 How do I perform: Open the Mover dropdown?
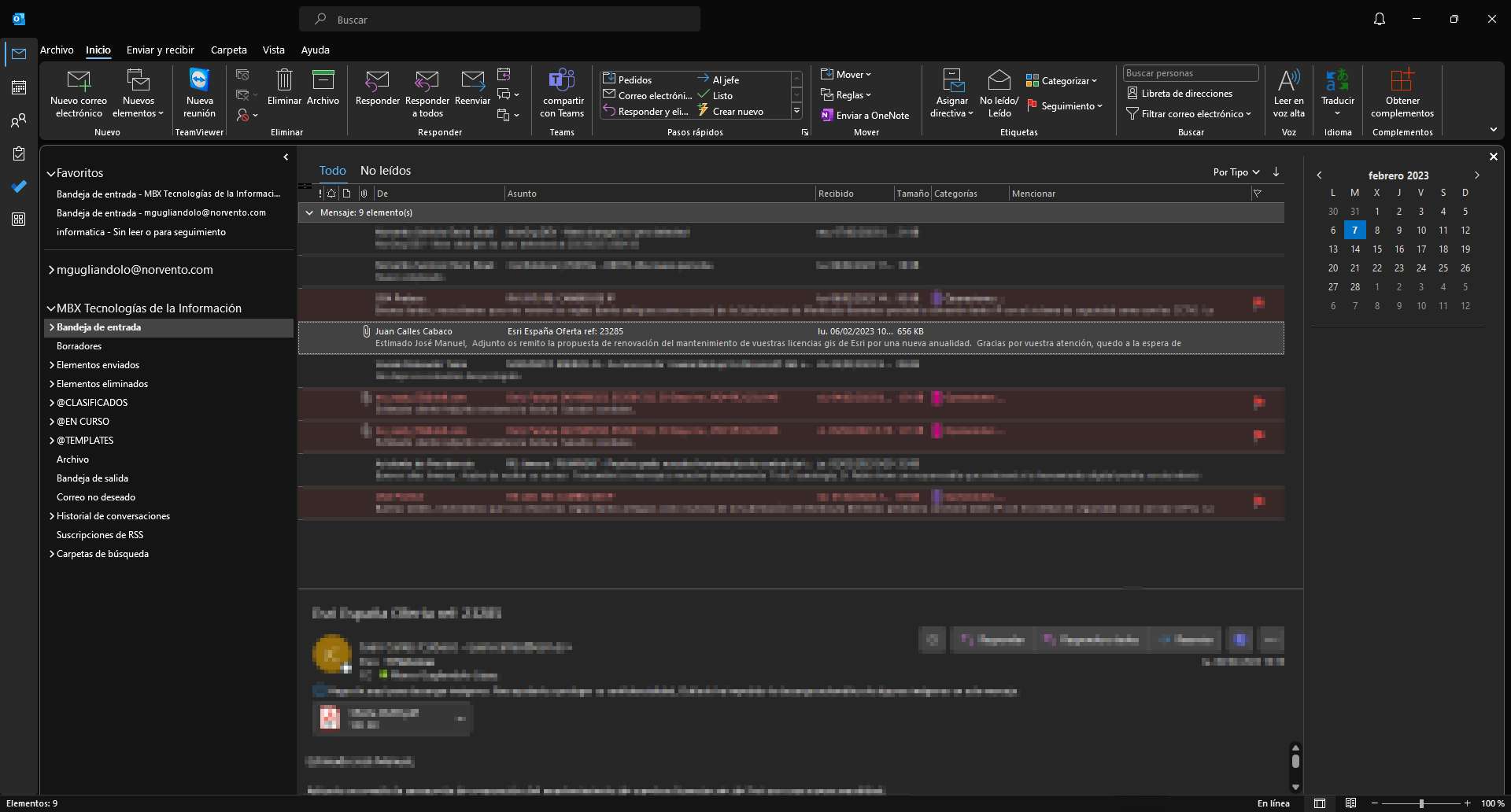coord(846,74)
